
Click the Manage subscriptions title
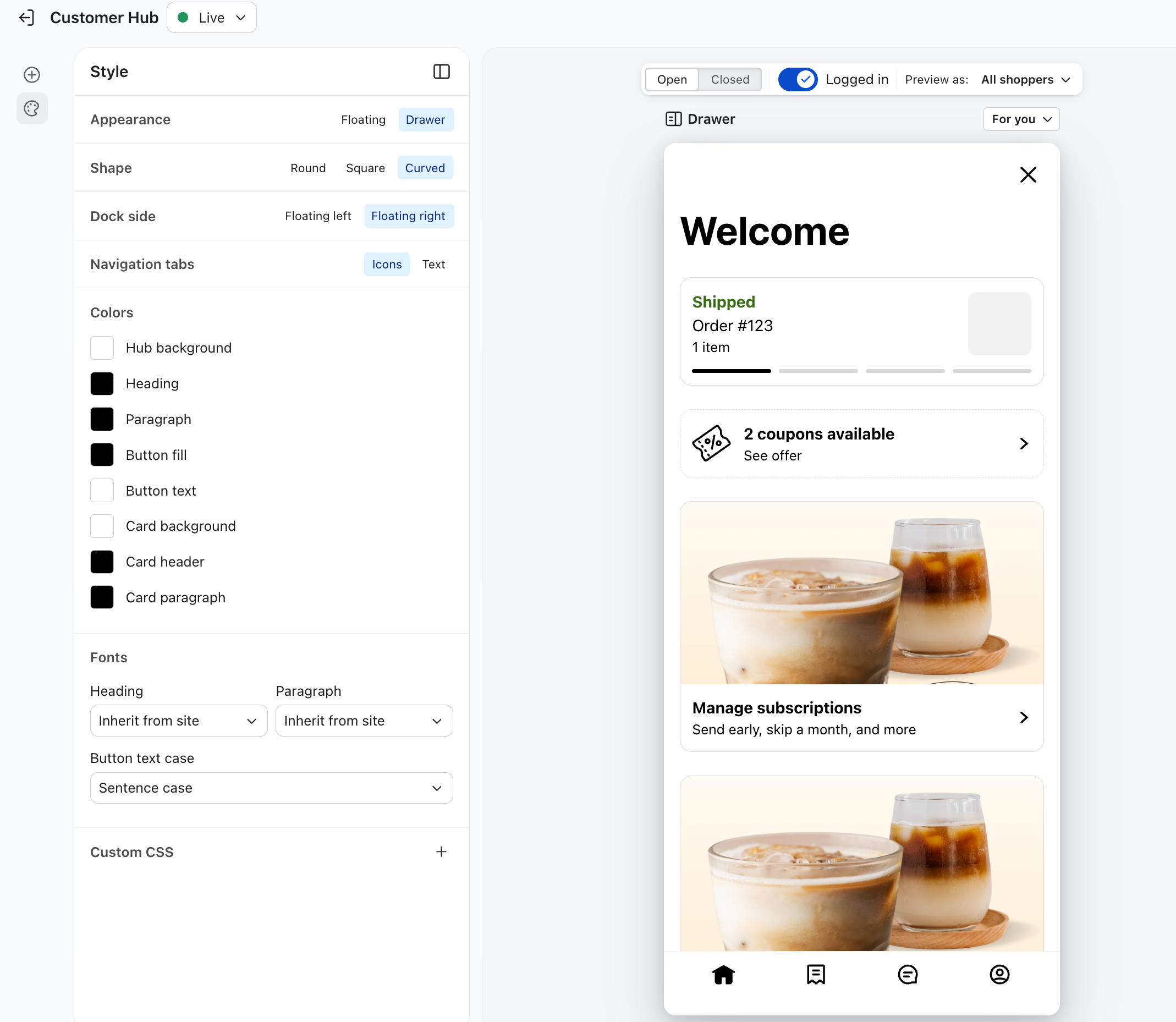pyautogui.click(x=776, y=708)
